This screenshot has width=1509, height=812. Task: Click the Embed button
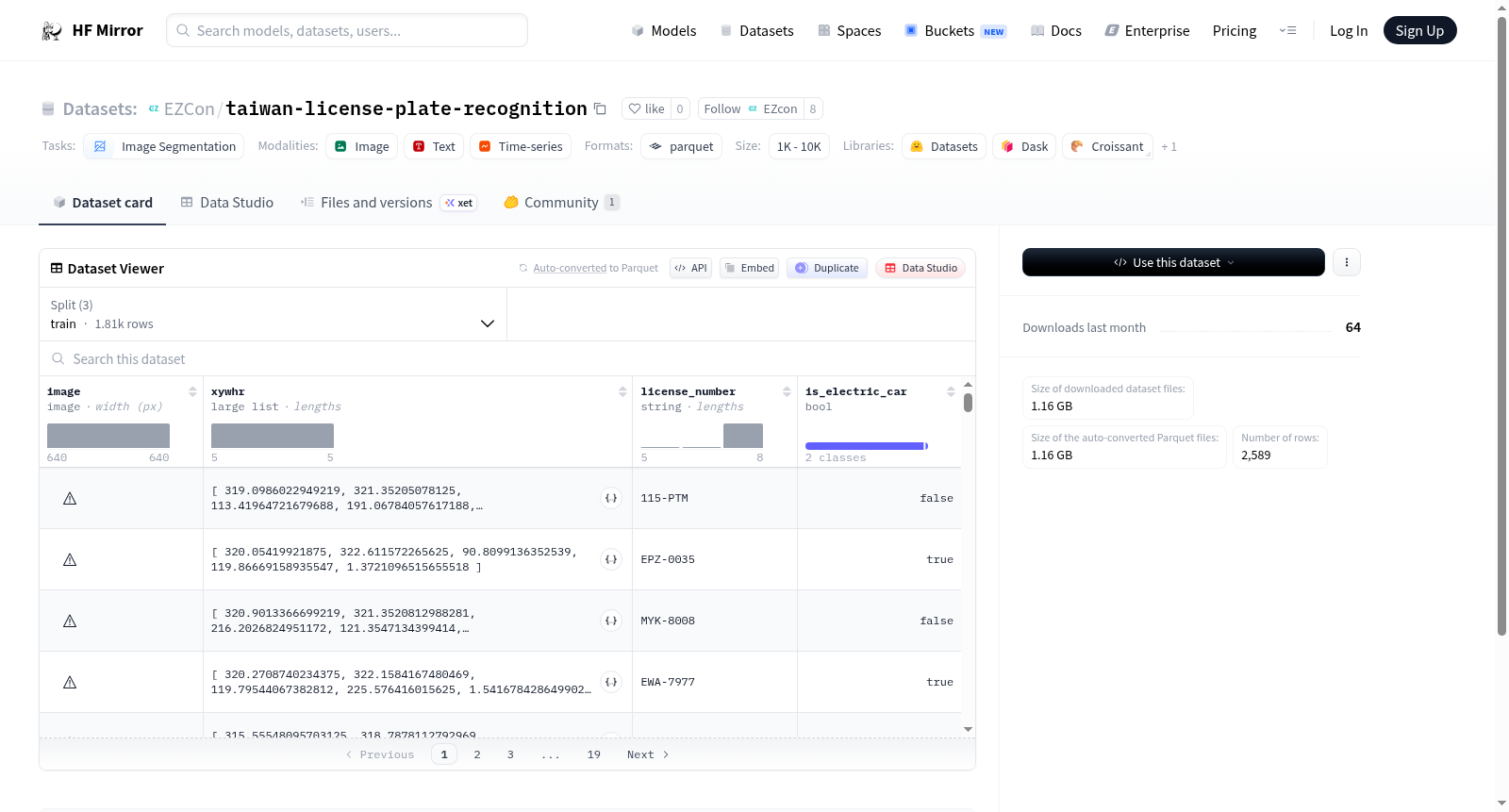click(750, 268)
